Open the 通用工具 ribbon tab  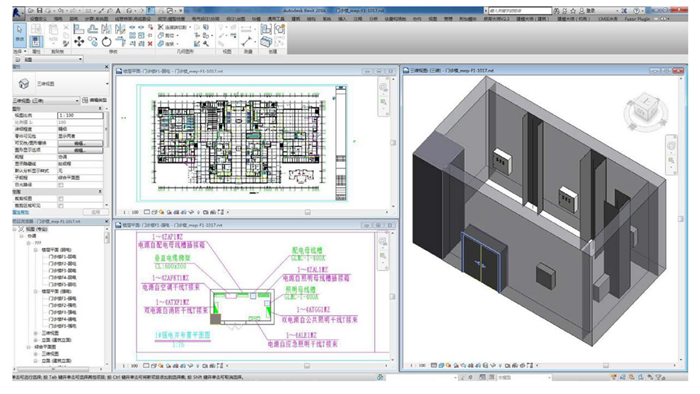[x=275, y=19]
